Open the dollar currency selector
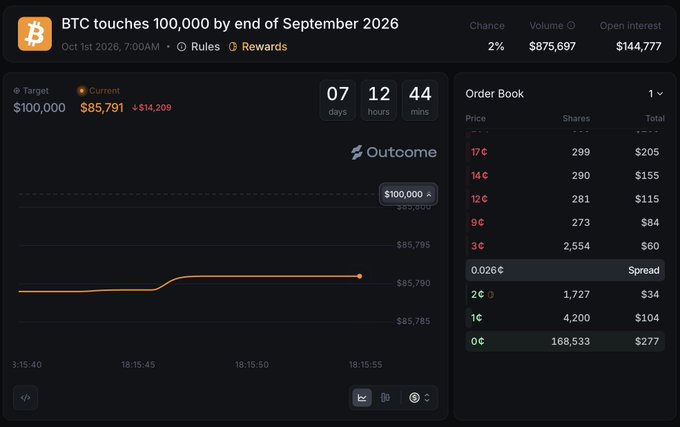680x427 pixels. 419,398
